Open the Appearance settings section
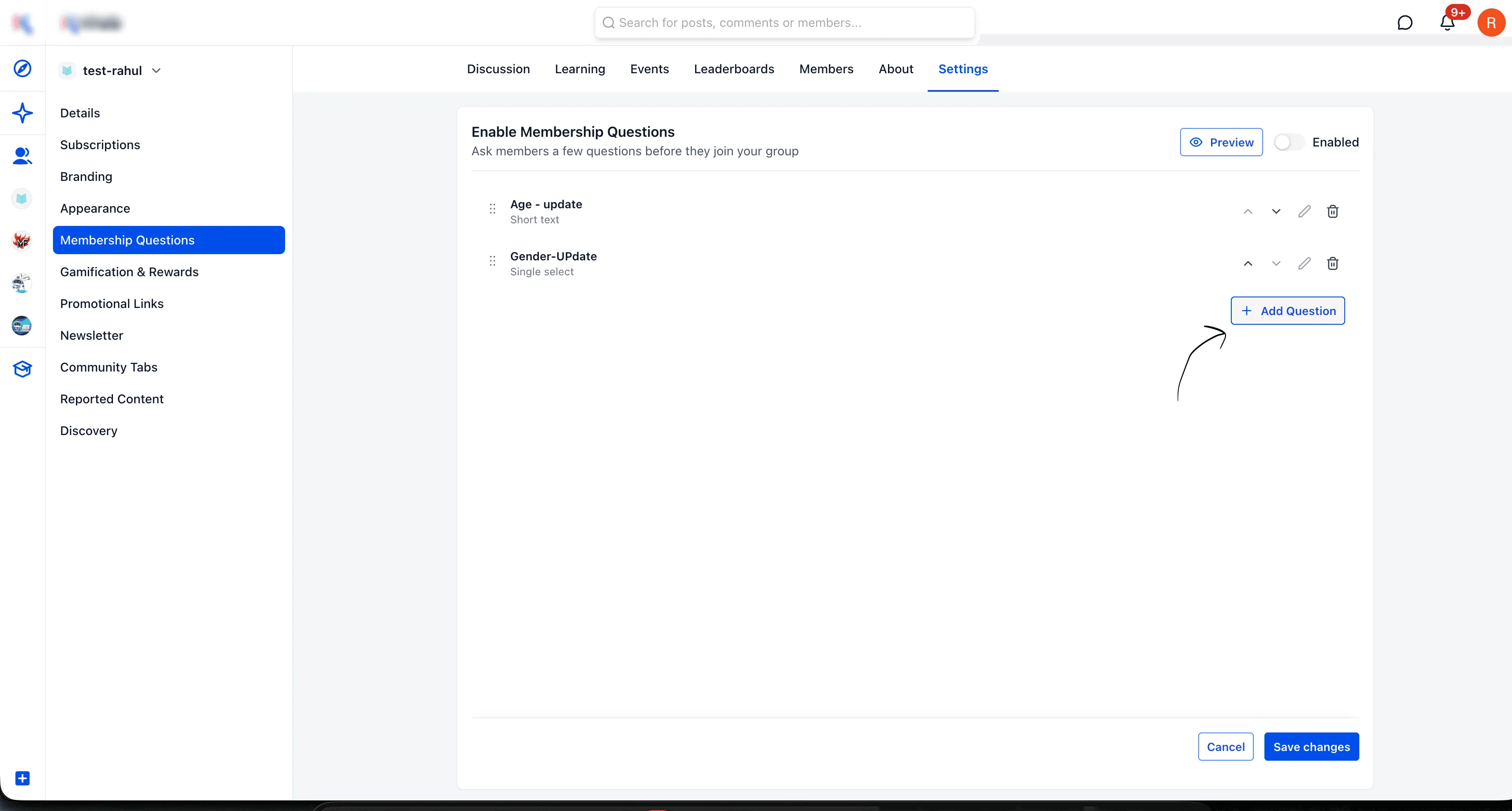 click(x=169, y=208)
